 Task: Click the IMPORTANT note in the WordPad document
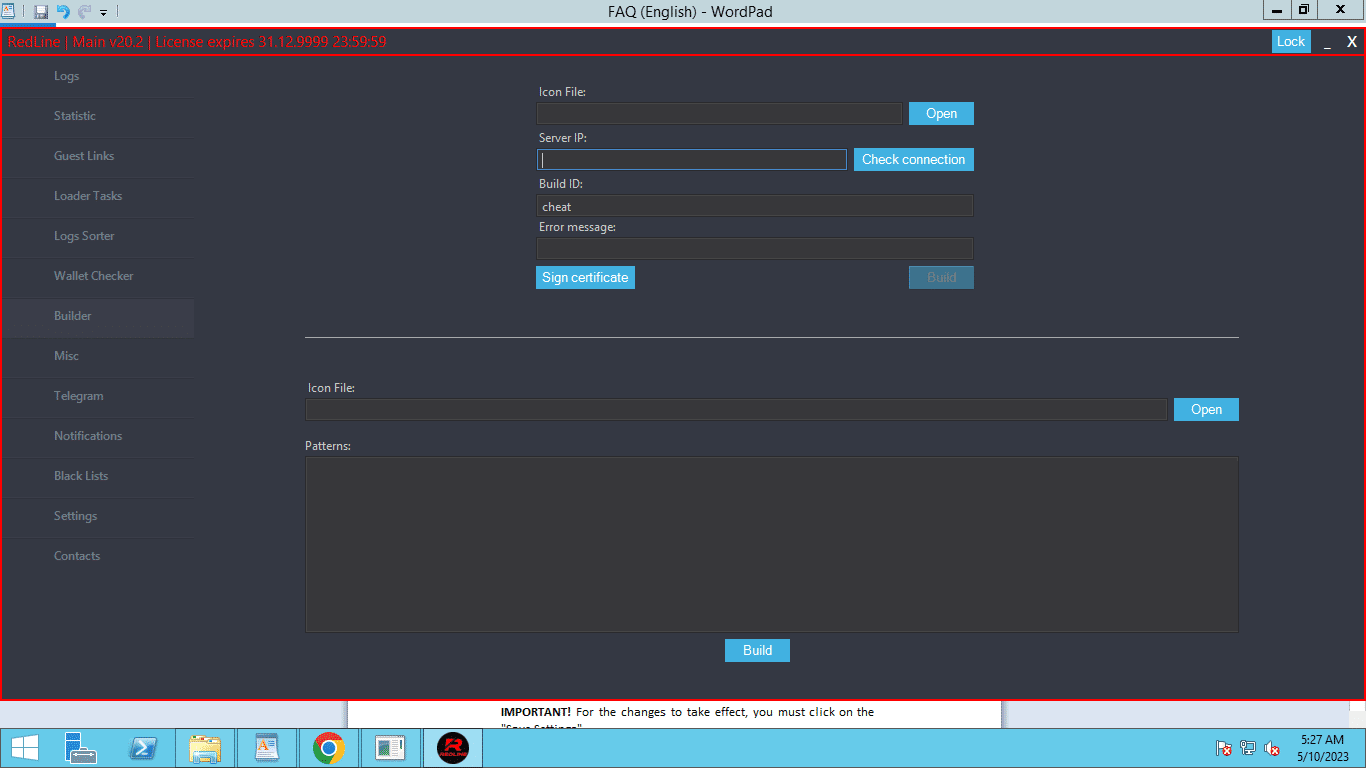click(687, 712)
